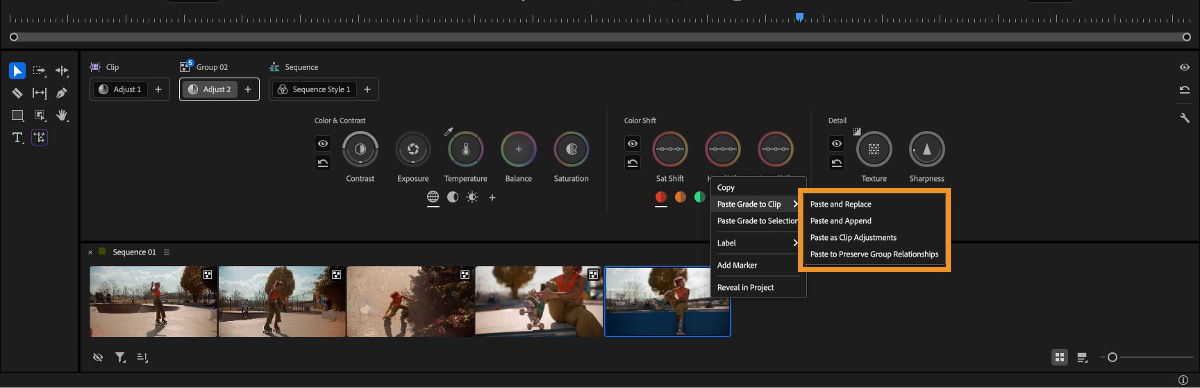Select the marquee selection tool beside Rectangle

click(40, 115)
